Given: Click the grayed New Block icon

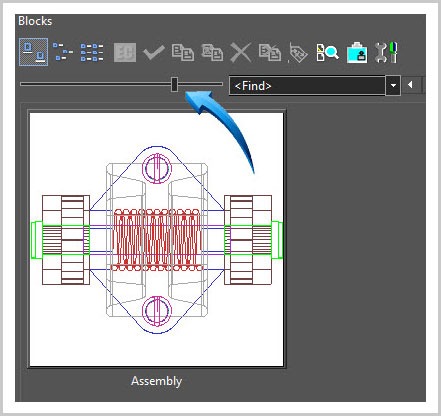Looking at the screenshot, I should coord(125,52).
